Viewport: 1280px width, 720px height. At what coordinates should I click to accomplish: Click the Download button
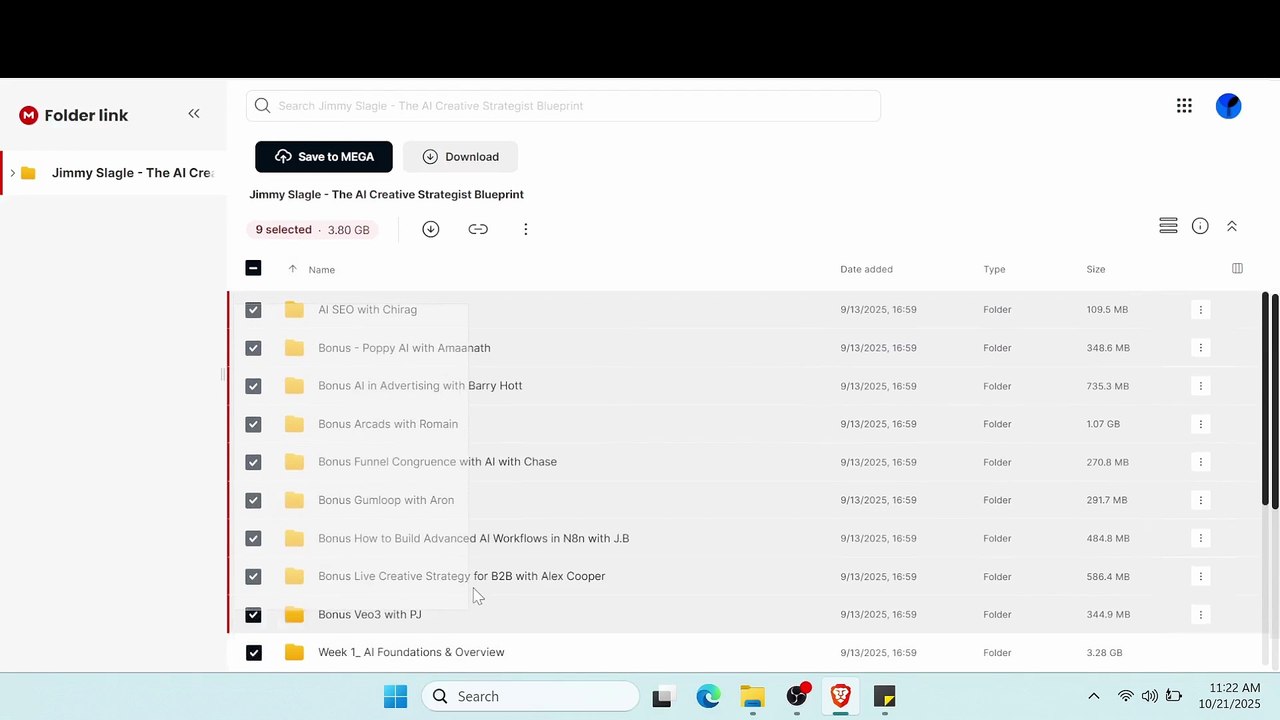coord(461,156)
